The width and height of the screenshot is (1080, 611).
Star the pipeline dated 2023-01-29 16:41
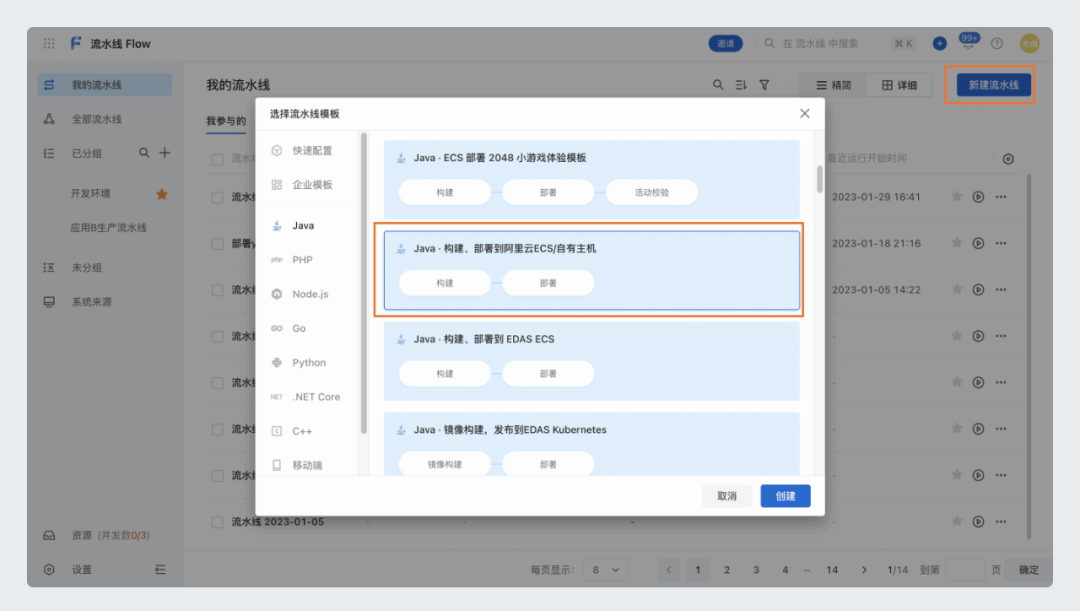click(x=957, y=196)
